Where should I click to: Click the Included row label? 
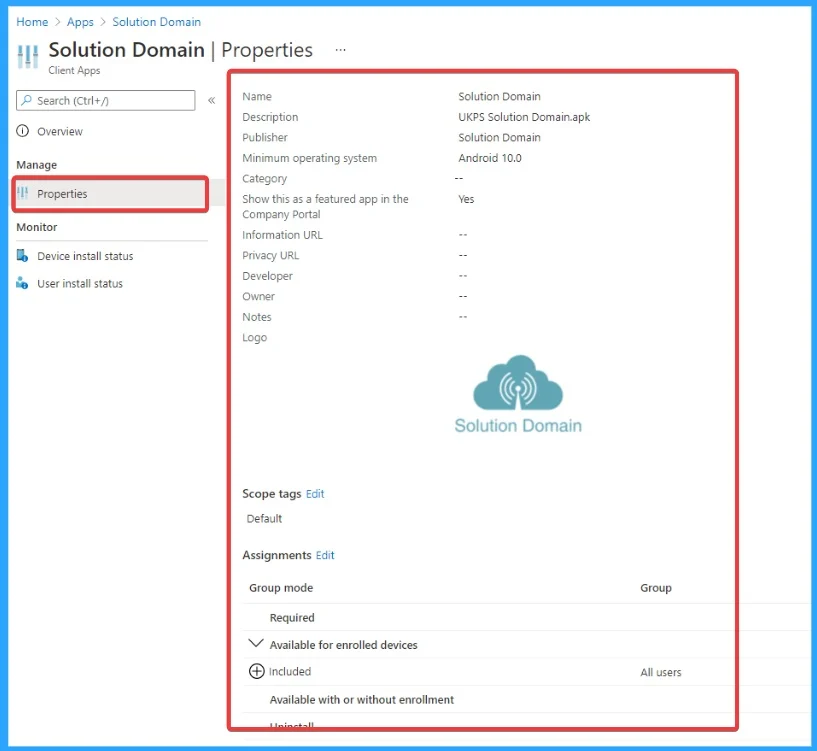pos(290,672)
